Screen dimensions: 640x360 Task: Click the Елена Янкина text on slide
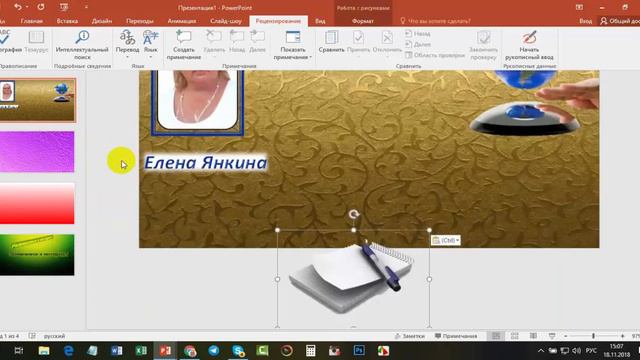pyautogui.click(x=206, y=163)
